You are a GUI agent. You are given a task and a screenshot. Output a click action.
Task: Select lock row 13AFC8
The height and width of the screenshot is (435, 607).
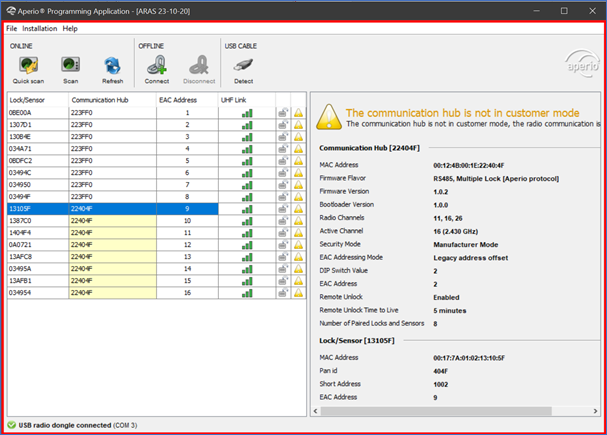pyautogui.click(x=156, y=257)
